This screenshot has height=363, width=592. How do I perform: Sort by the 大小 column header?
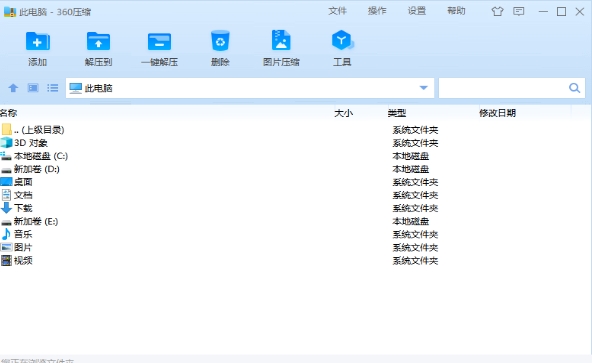pos(343,113)
